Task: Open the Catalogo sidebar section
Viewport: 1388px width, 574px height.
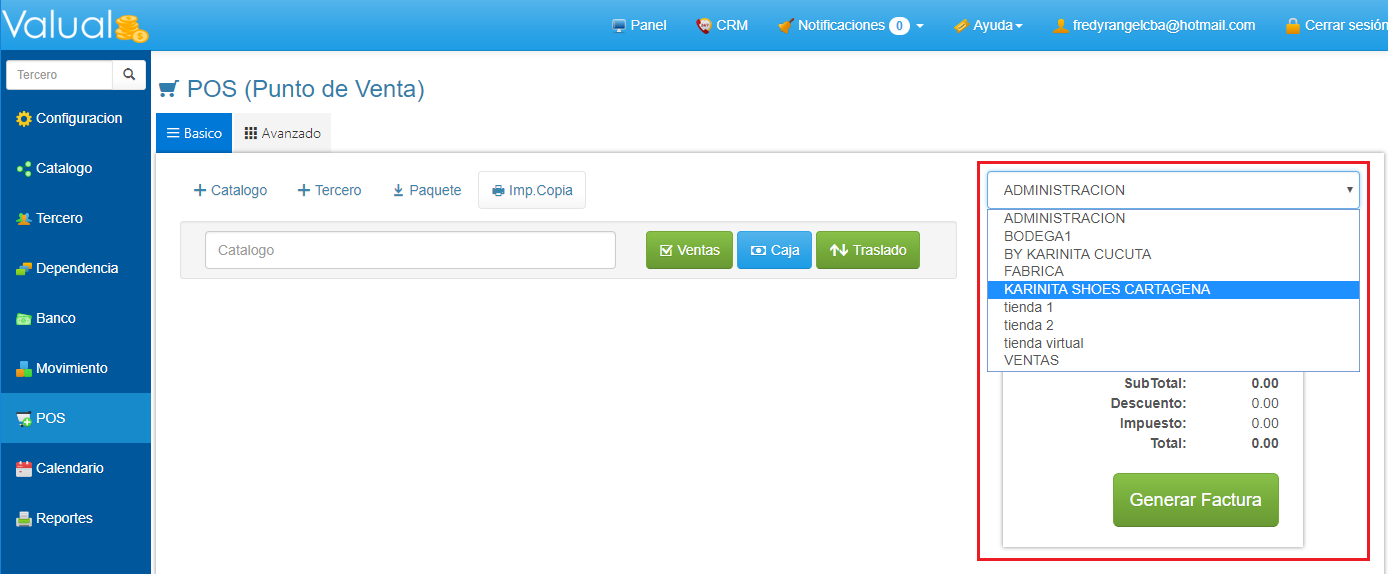Action: 64,168
